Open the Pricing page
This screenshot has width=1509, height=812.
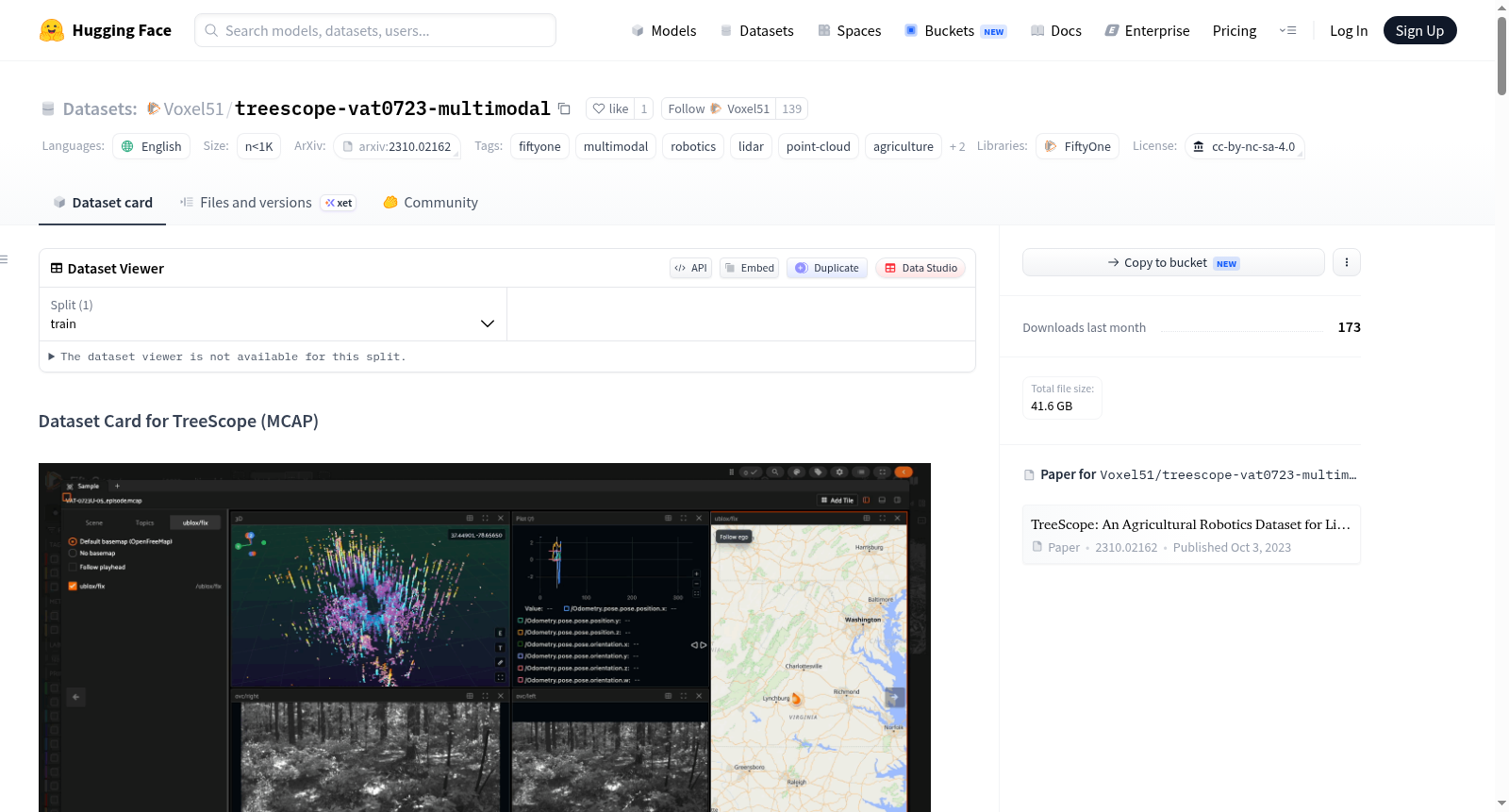(x=1235, y=30)
